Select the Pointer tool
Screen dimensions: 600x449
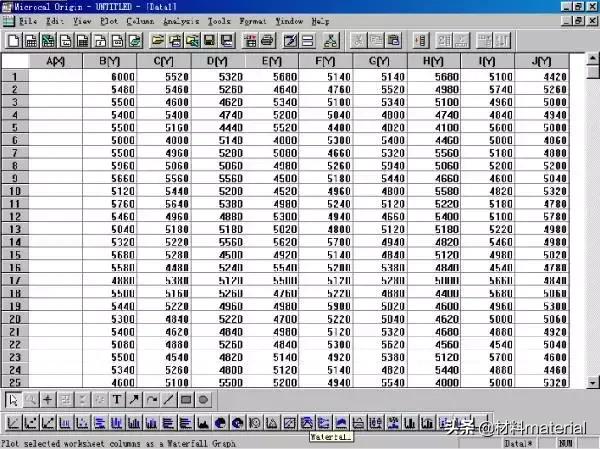[x=13, y=400]
